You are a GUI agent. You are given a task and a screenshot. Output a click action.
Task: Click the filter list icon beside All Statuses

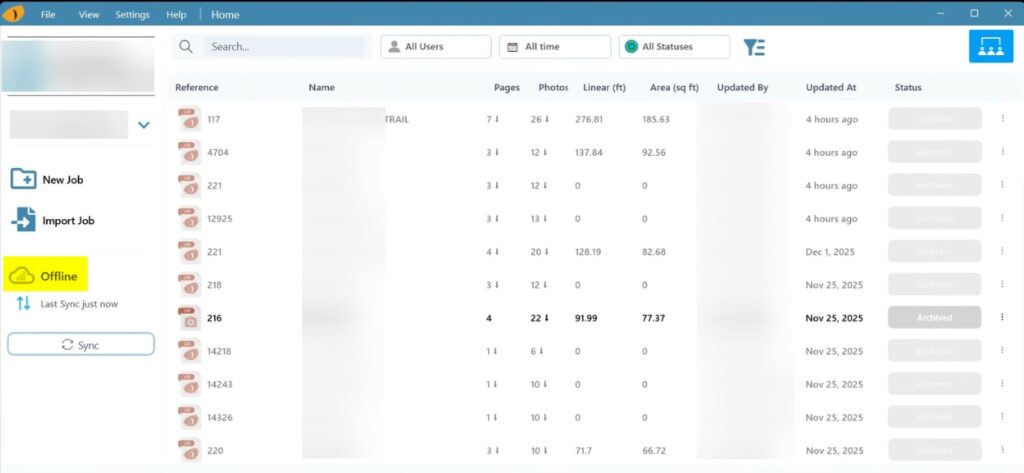(x=754, y=47)
